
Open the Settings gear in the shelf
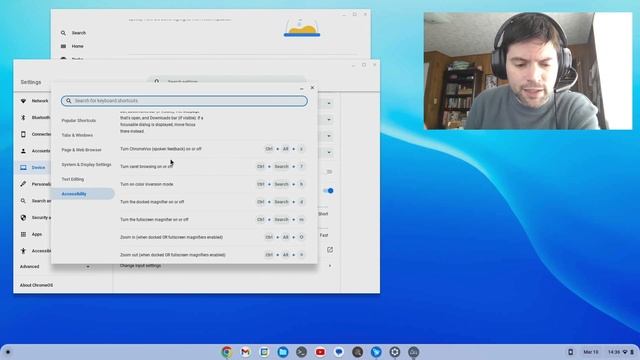pyautogui.click(x=395, y=352)
